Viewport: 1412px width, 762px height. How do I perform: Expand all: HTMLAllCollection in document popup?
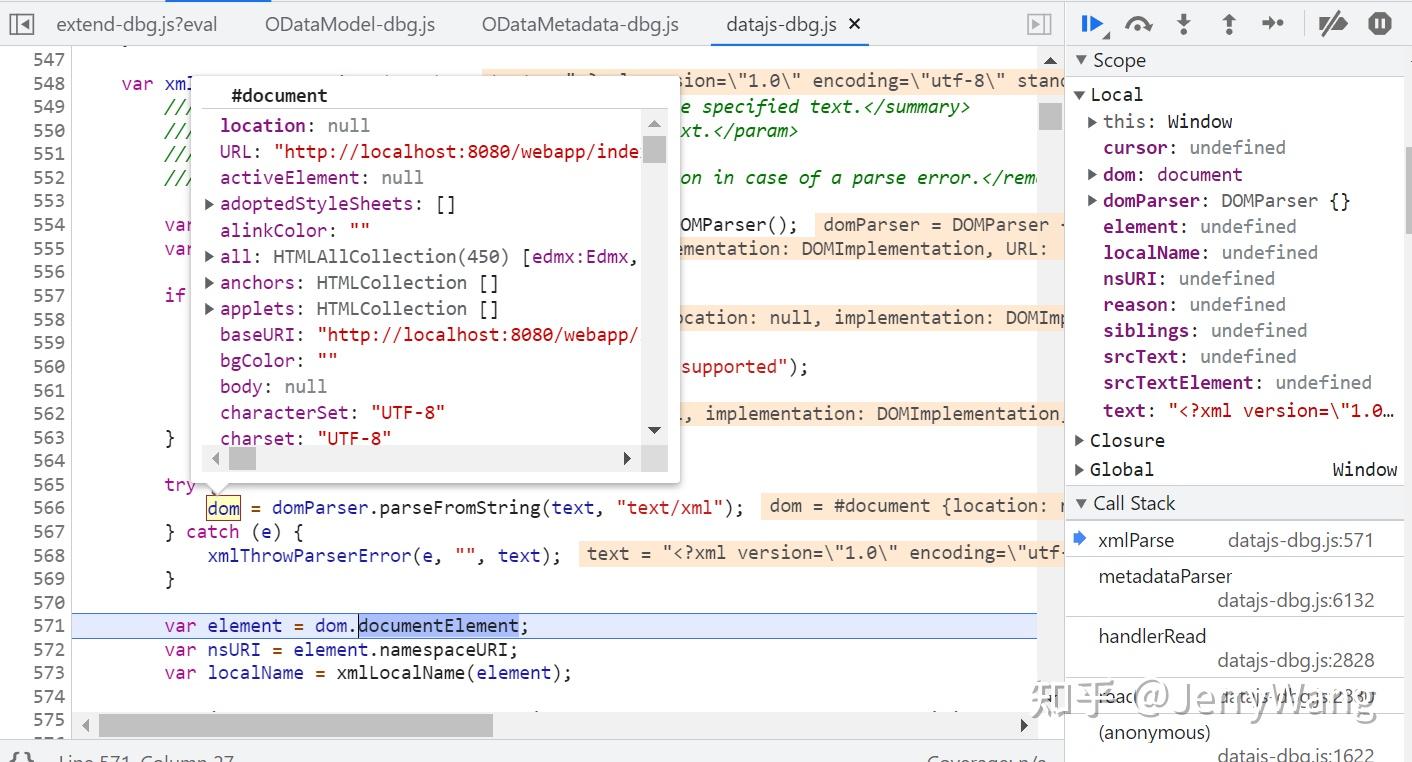(209, 256)
